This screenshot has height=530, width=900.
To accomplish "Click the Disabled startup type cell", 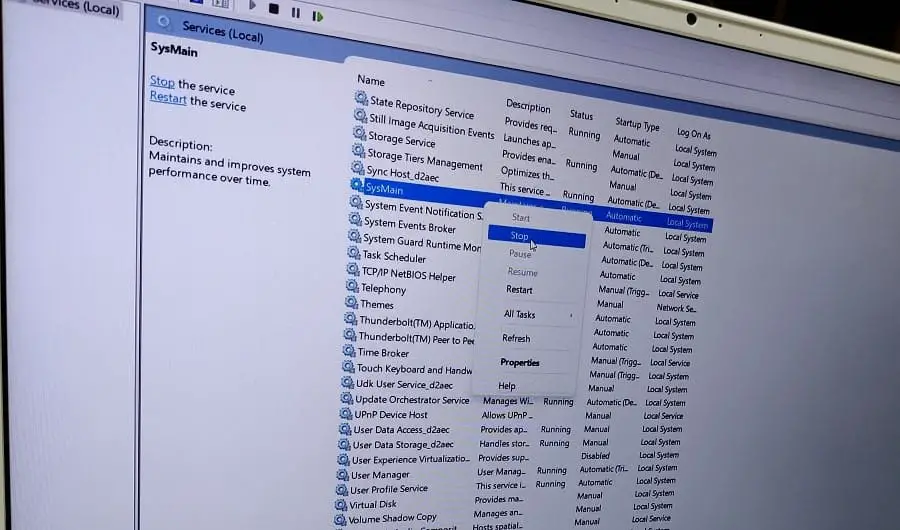I will [595, 456].
